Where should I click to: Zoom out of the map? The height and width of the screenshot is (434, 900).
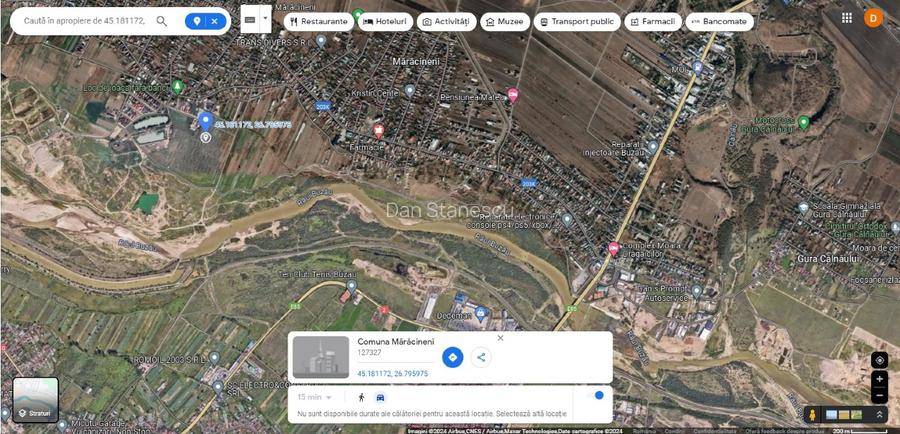coord(879,396)
